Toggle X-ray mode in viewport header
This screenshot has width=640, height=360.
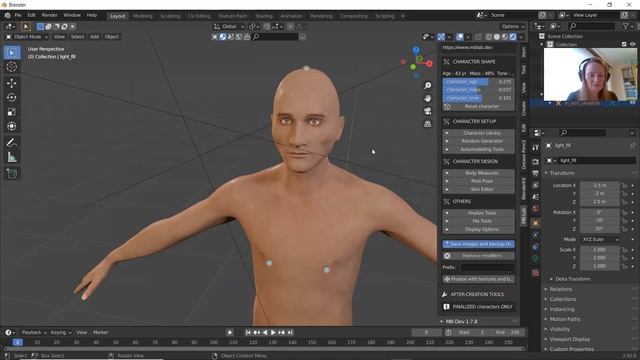click(478, 37)
